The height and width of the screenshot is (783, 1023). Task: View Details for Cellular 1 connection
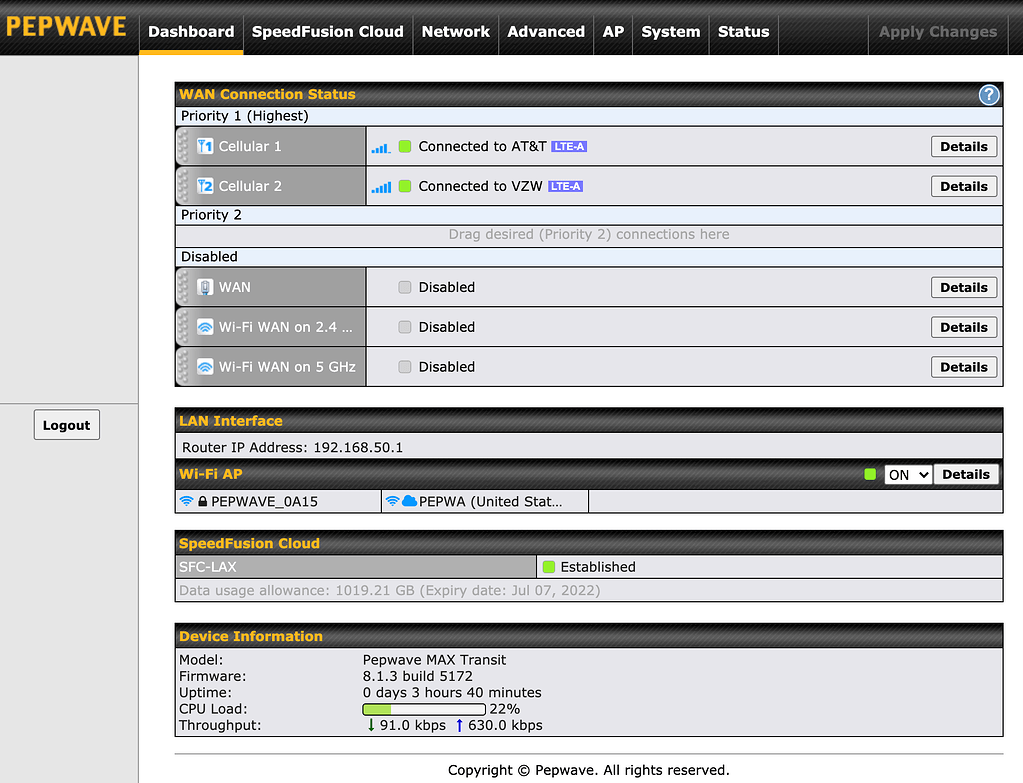963,146
